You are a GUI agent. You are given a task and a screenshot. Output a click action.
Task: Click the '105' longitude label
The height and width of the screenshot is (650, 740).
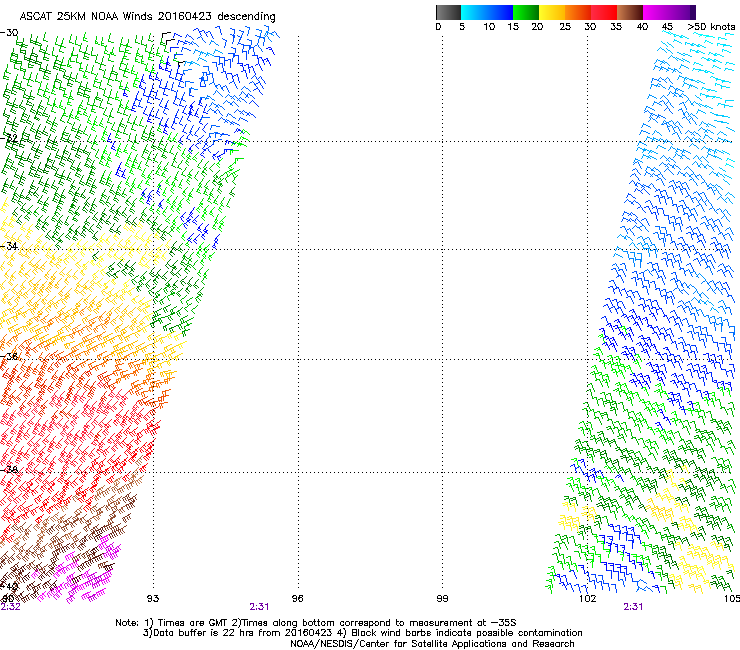732,599
